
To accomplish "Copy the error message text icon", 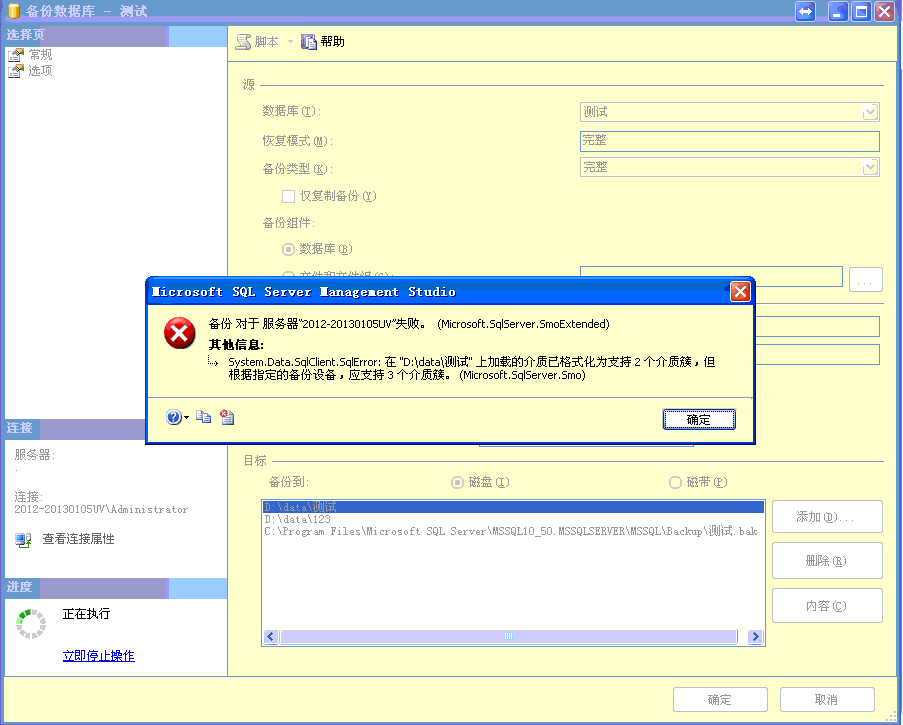I will coord(204,418).
